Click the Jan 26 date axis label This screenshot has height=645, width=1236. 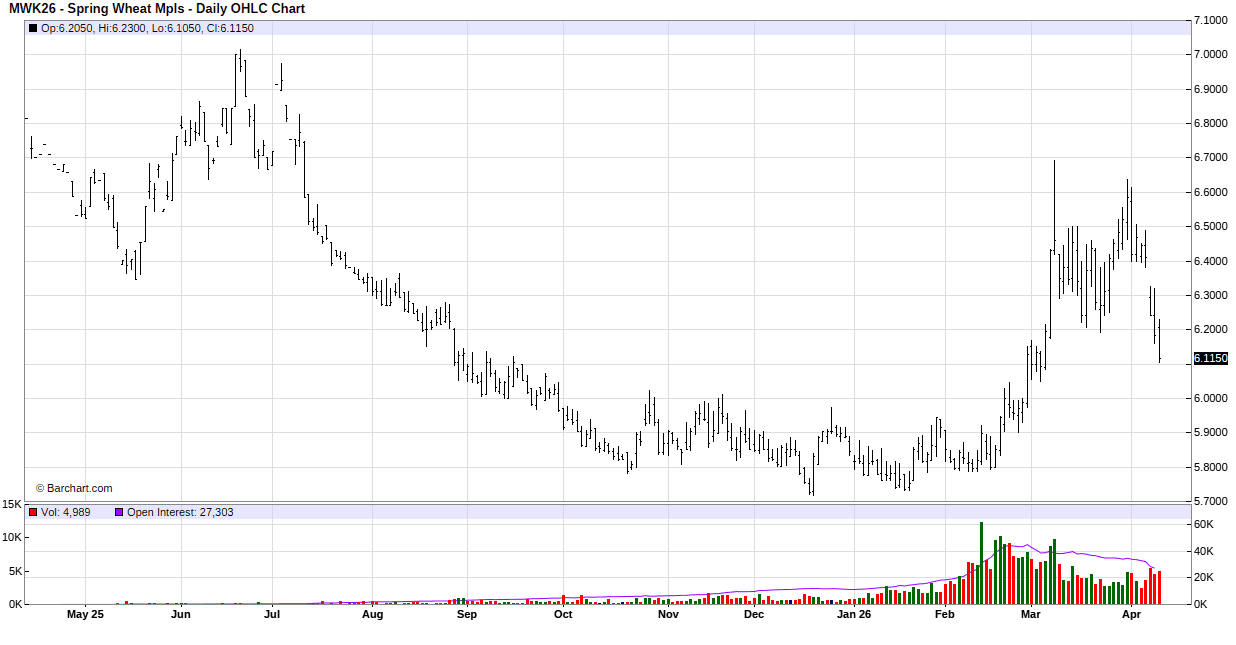(x=853, y=615)
